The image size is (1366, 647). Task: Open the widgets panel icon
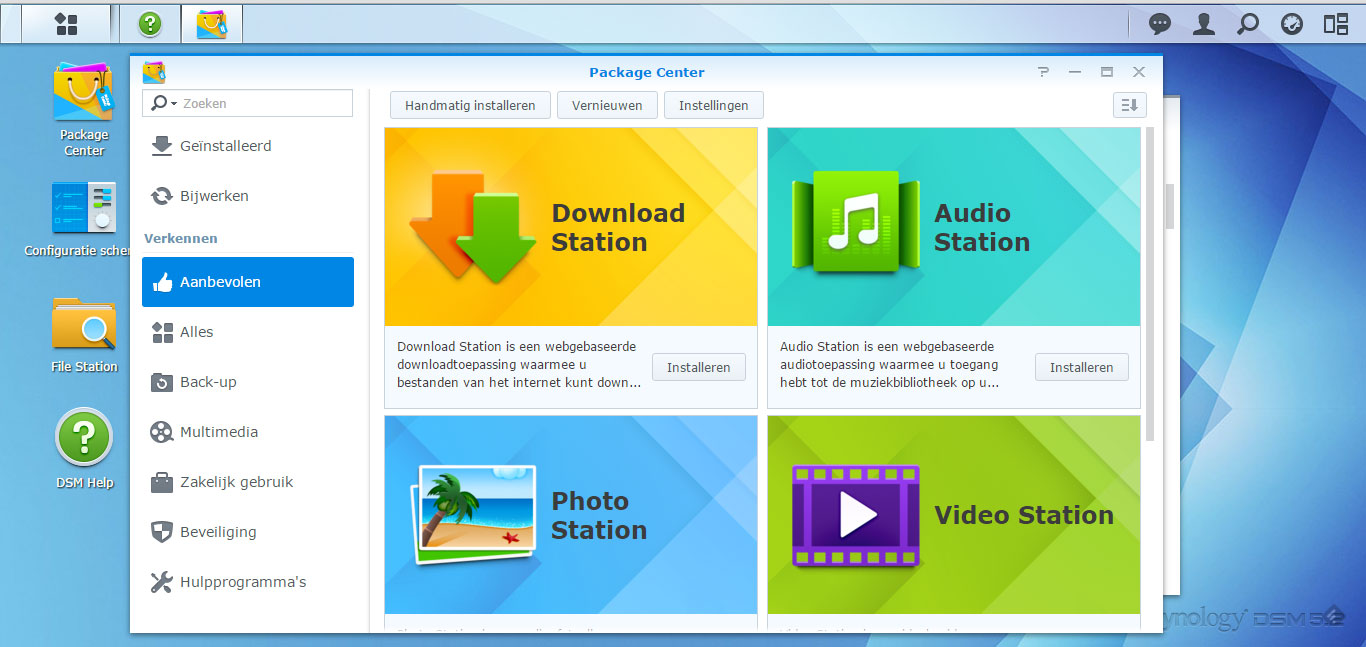(1336, 24)
